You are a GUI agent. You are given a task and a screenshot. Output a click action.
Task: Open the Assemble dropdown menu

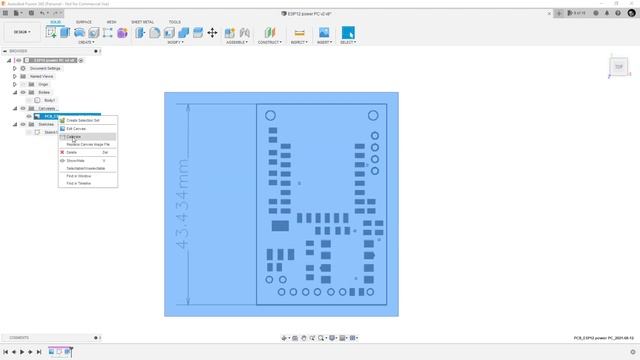237,42
